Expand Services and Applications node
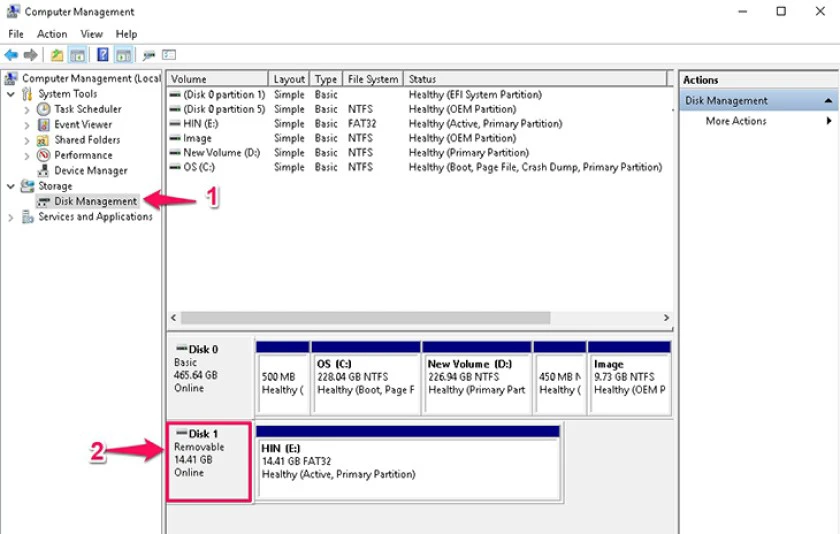Viewport: 840px width, 534px height. 11,217
